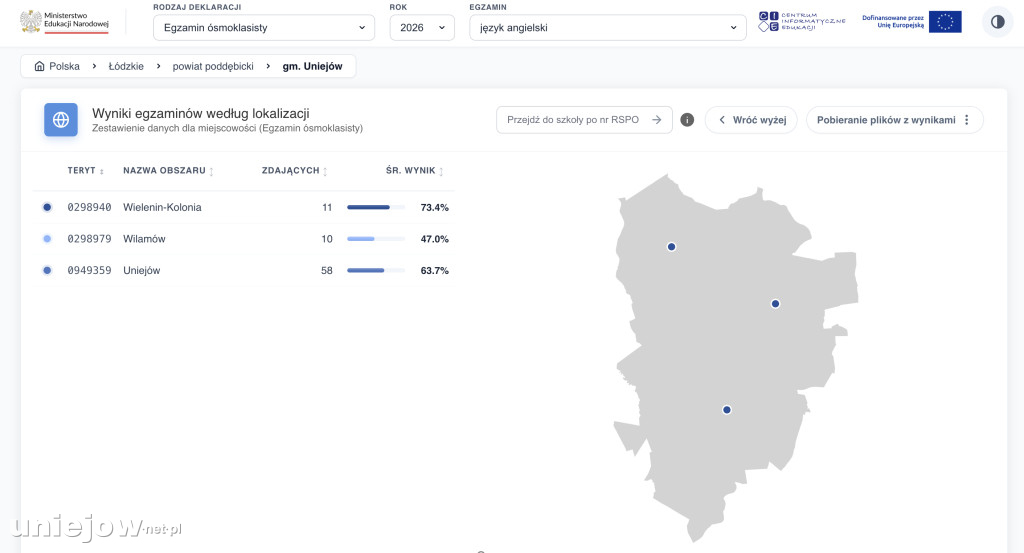Click the home icon in breadcrumb

(x=39, y=66)
